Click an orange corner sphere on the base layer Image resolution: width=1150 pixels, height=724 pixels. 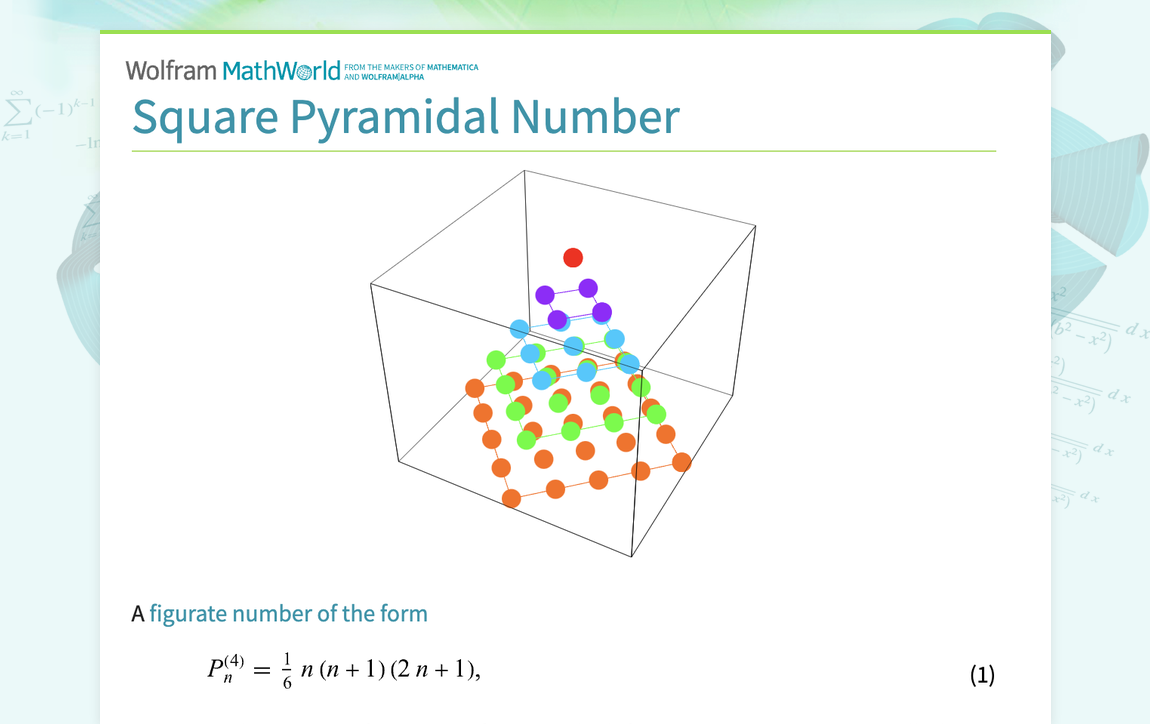click(x=509, y=500)
